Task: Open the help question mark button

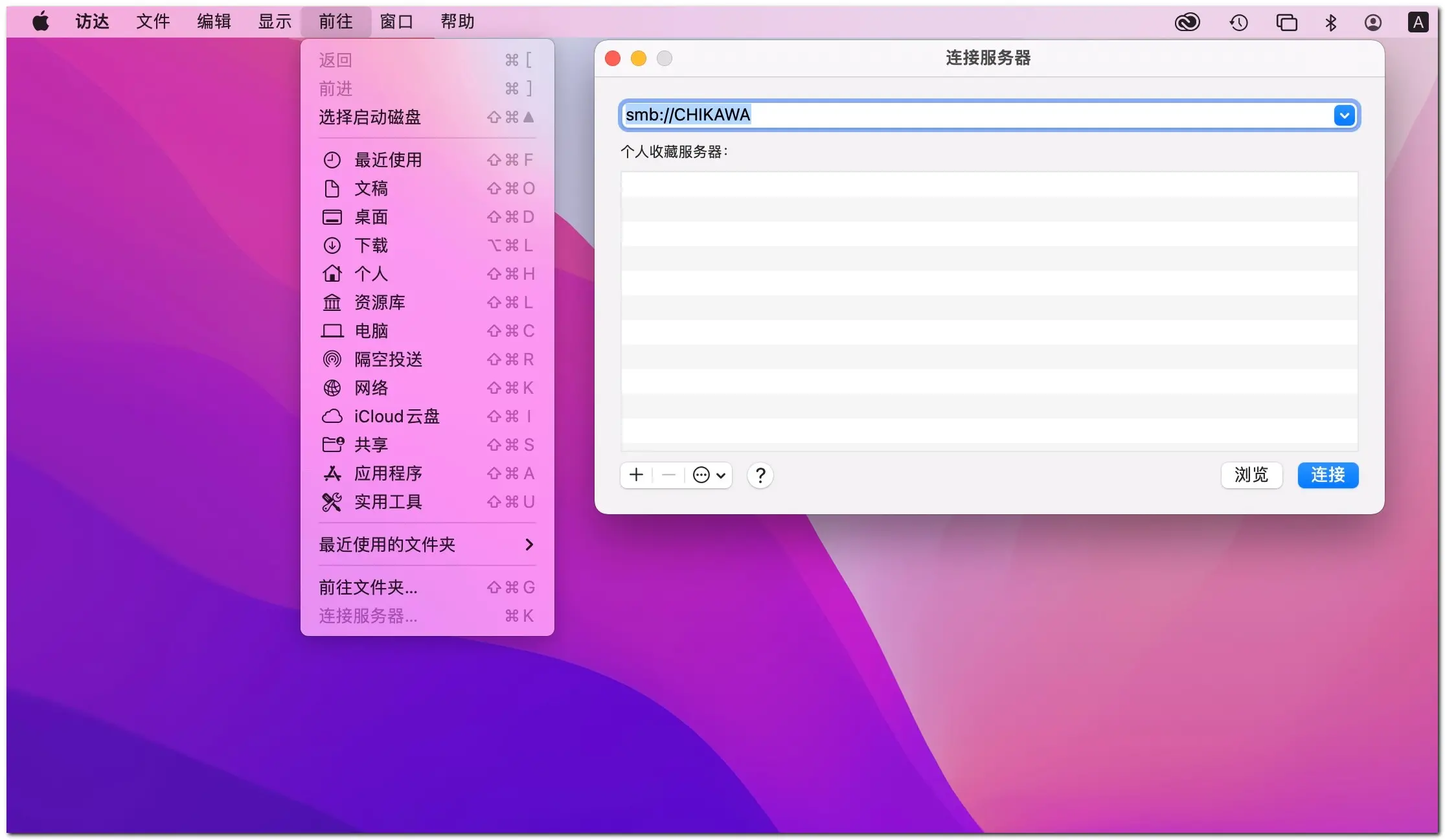Action: (x=760, y=475)
